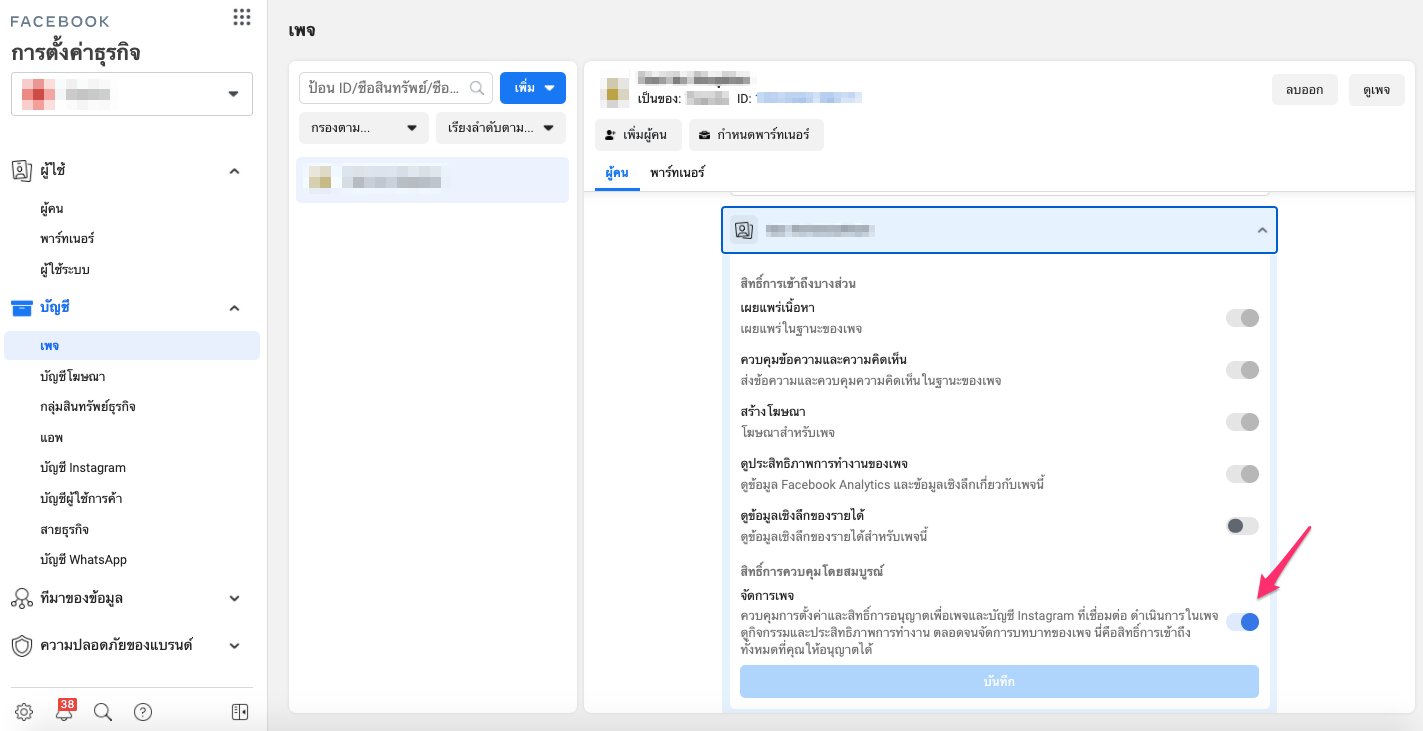Open บัญชีโฆษณา in sidebar menu
Image resolution: width=1423 pixels, height=731 pixels.
click(x=72, y=377)
